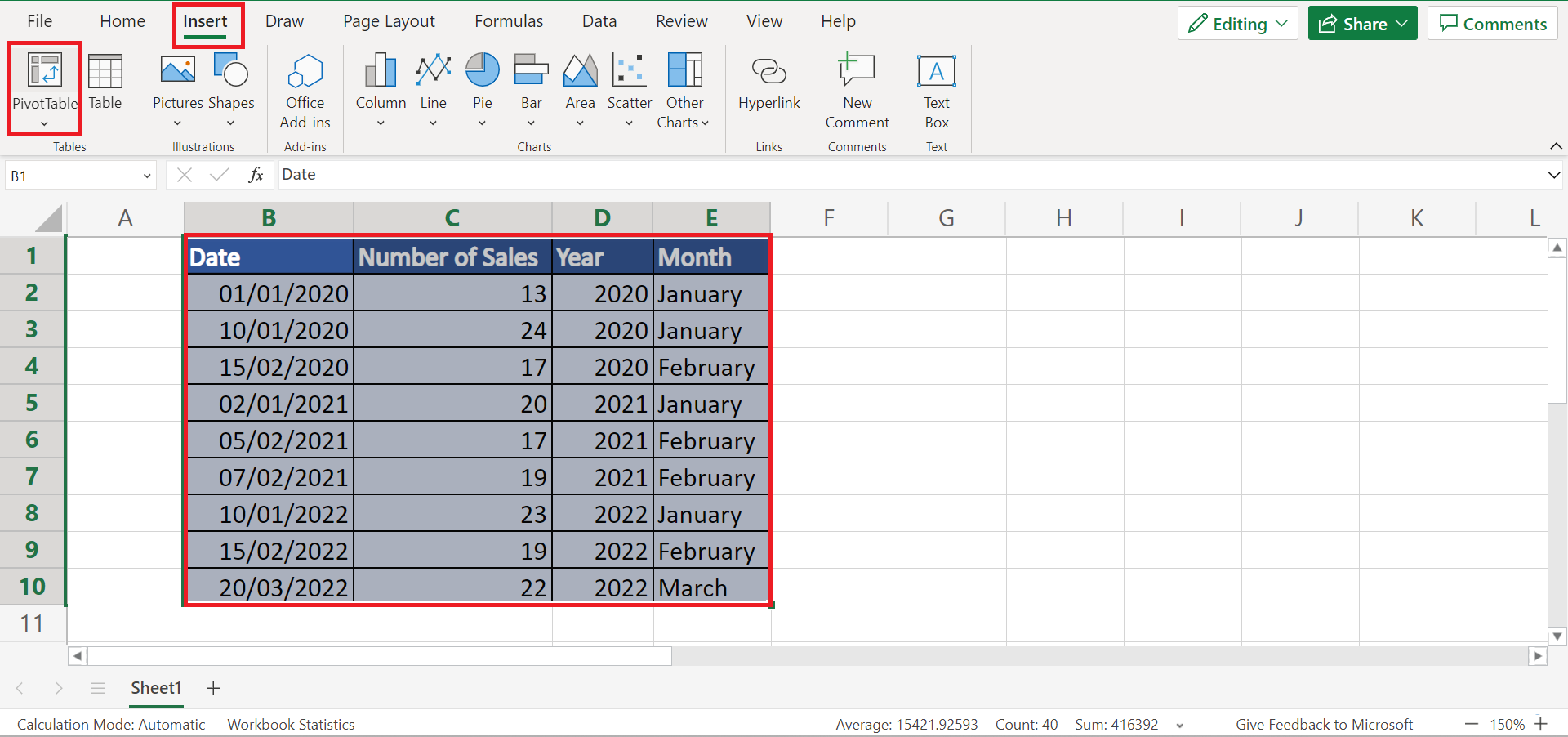
Task: Click the Share button
Action: pos(1361,23)
